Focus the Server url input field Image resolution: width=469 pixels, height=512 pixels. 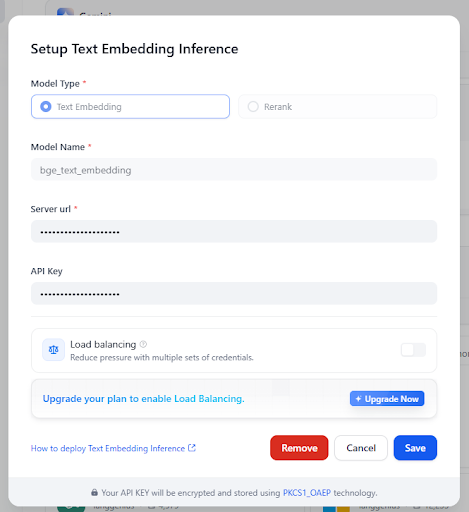(234, 231)
